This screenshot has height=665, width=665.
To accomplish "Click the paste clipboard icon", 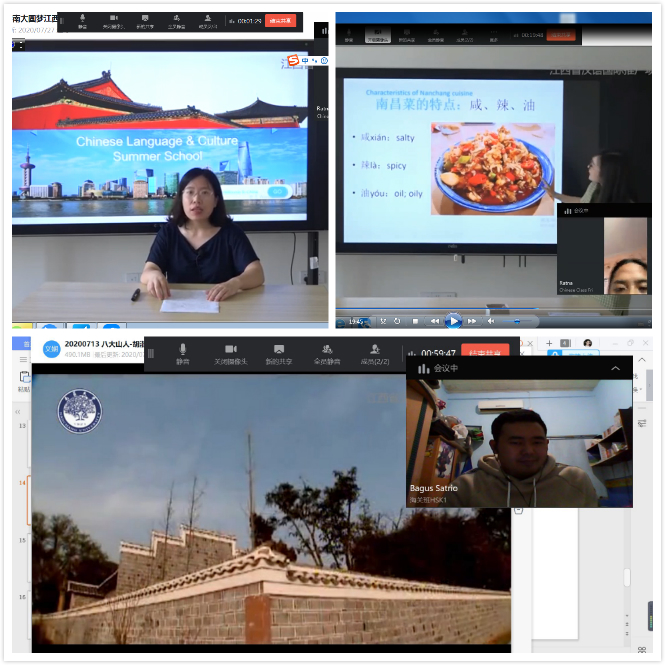I will pos(24,377).
